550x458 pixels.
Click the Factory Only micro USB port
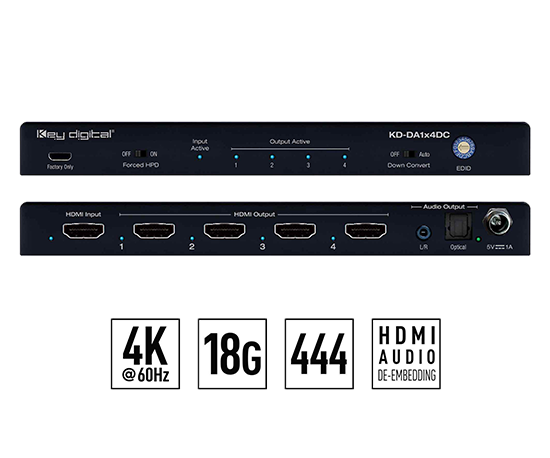point(60,156)
